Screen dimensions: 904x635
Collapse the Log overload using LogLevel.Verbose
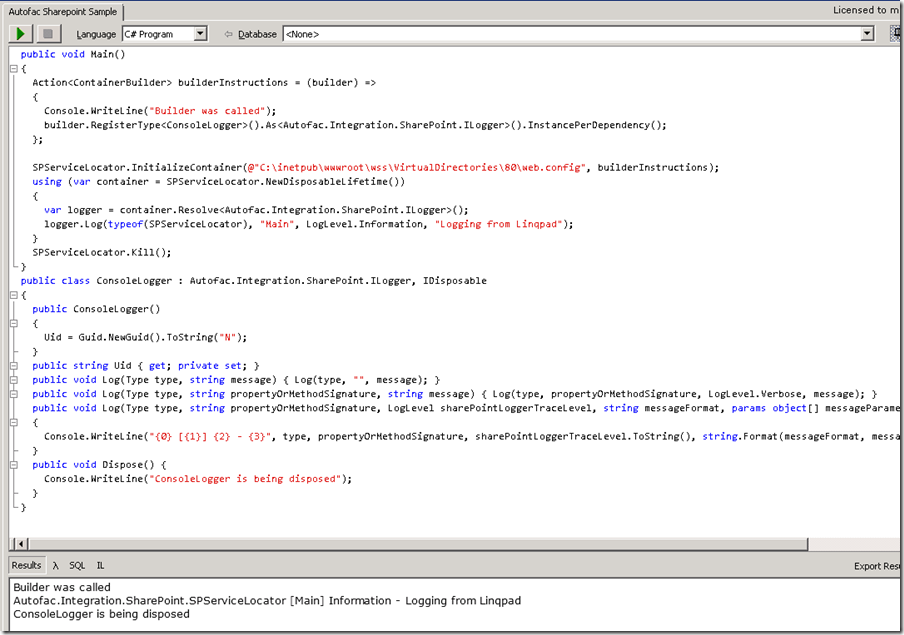pyautogui.click(x=14, y=394)
